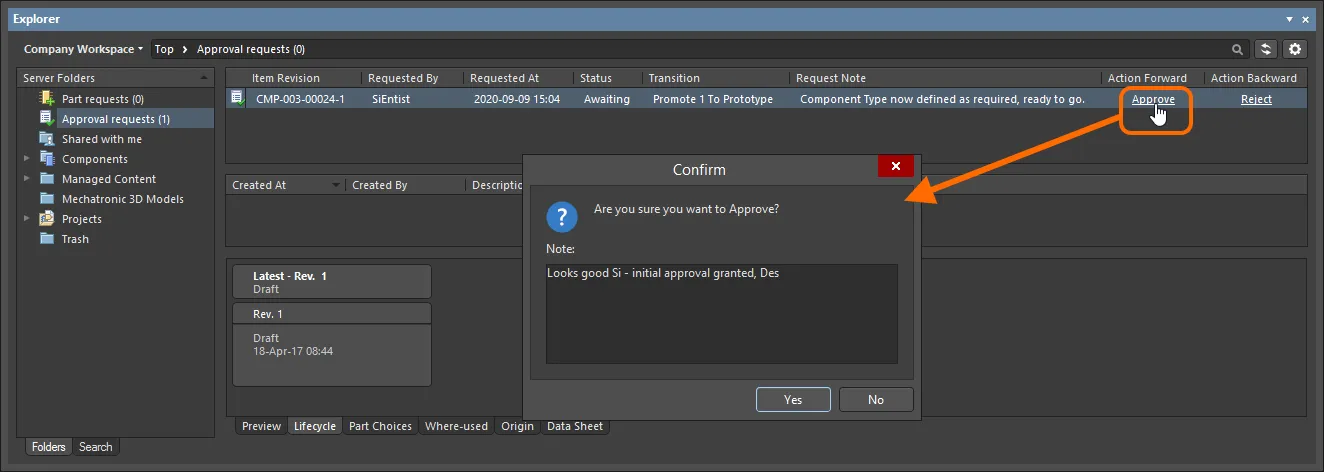Click the Approve link

pos(1153,99)
